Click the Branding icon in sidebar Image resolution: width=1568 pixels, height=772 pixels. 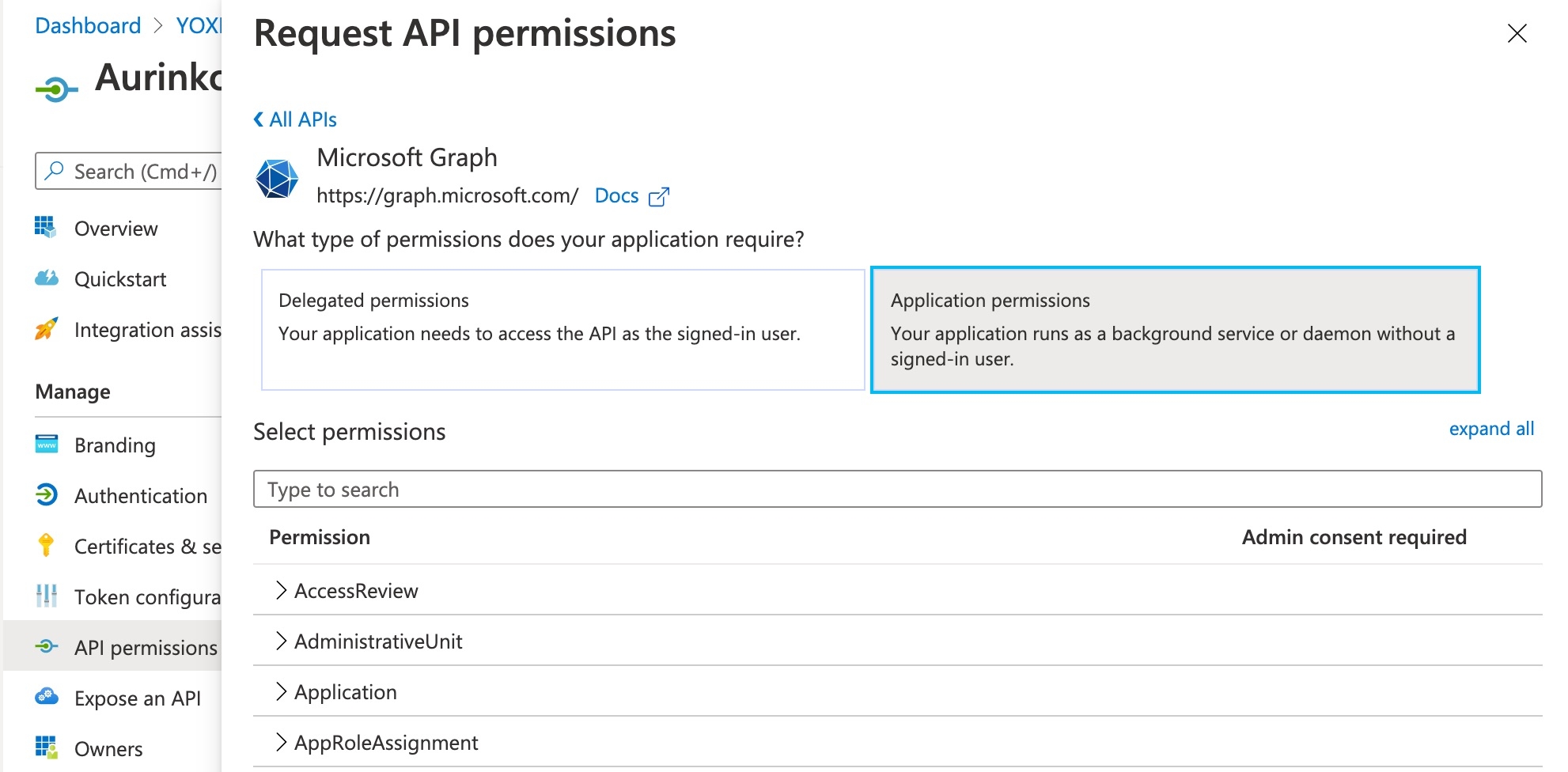47,444
